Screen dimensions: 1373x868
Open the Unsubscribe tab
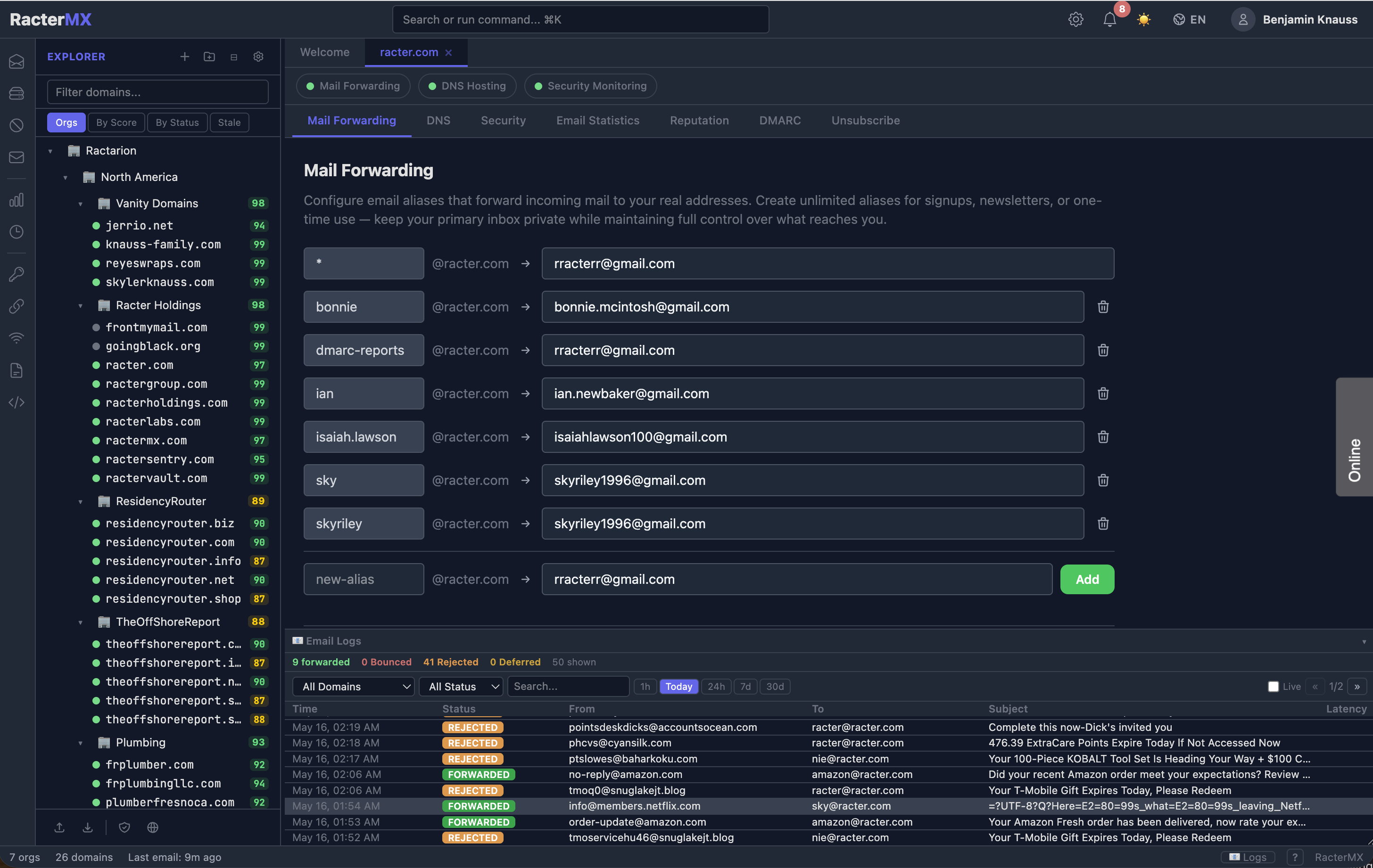tap(865, 120)
